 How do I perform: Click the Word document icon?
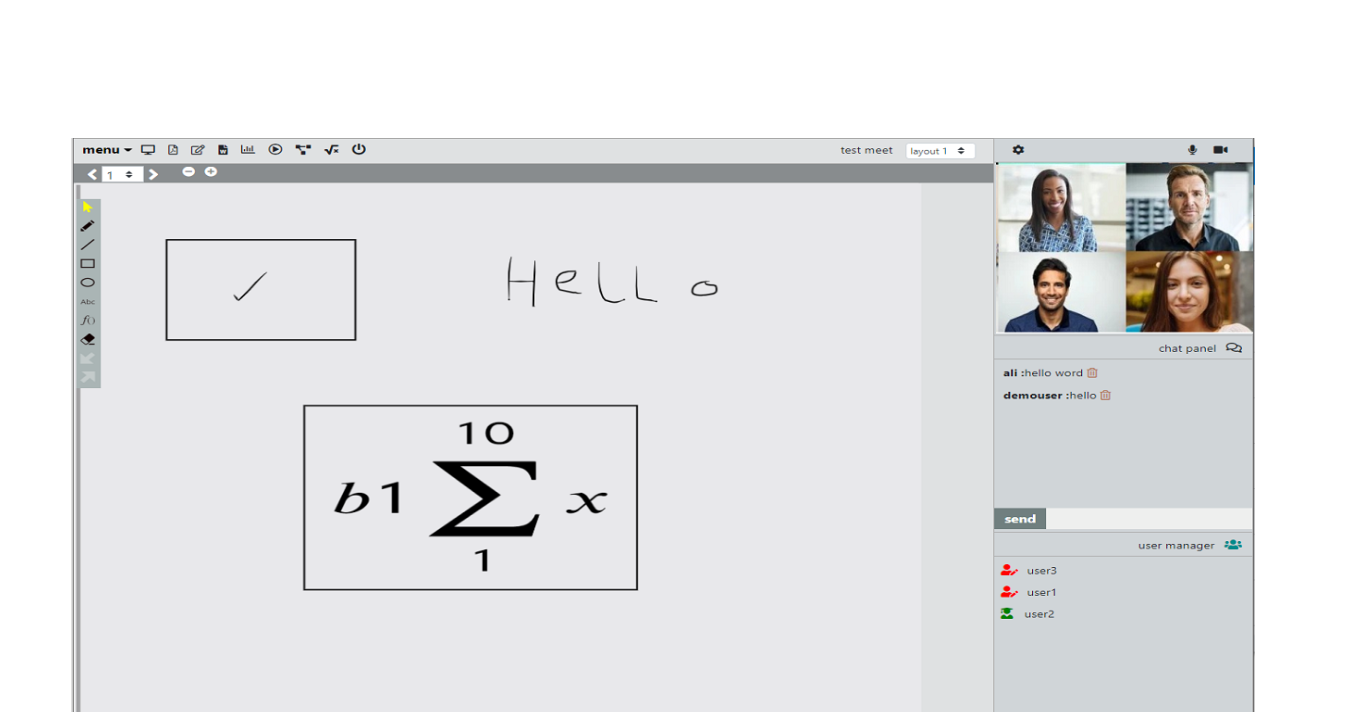(223, 150)
